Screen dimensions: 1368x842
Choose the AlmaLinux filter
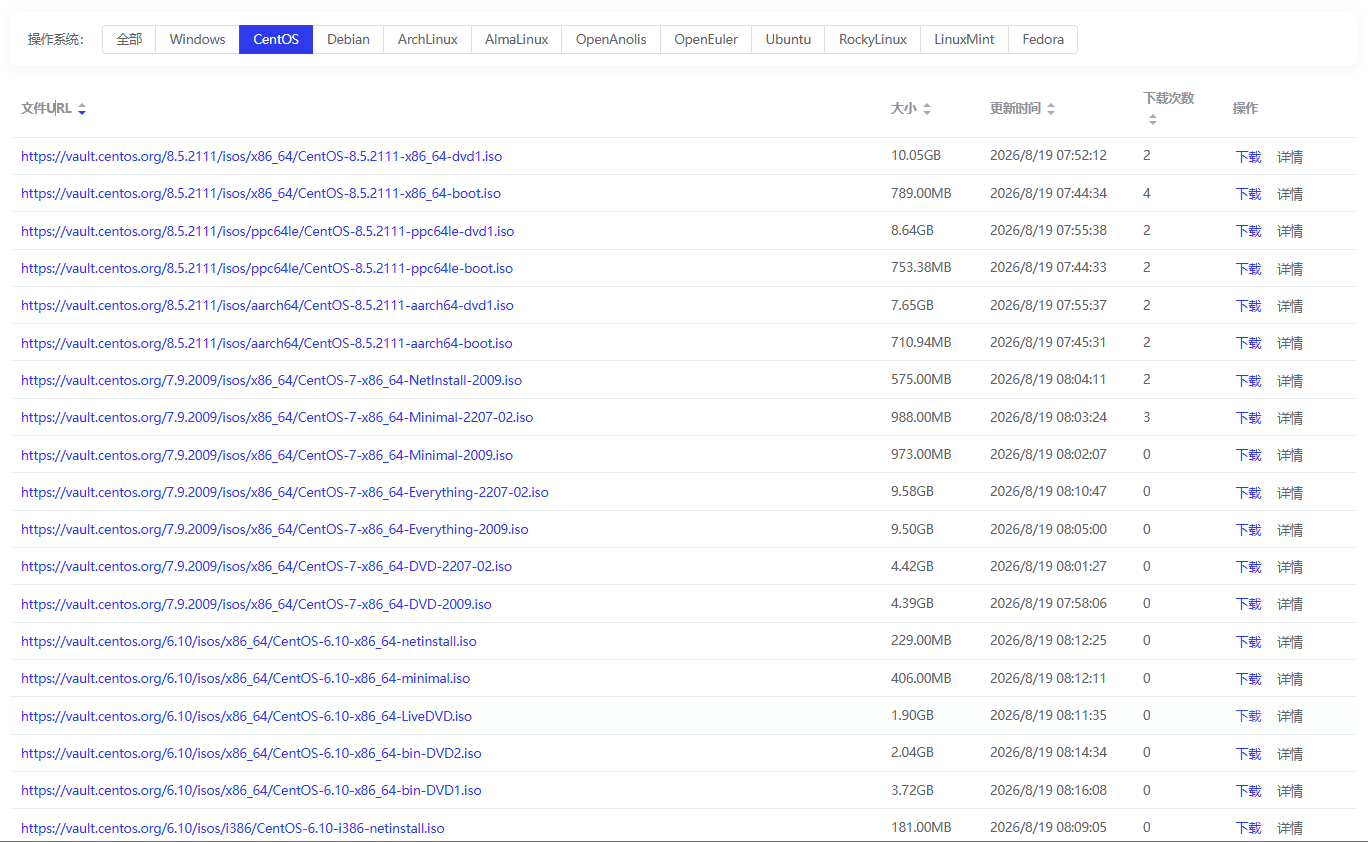[x=517, y=40]
